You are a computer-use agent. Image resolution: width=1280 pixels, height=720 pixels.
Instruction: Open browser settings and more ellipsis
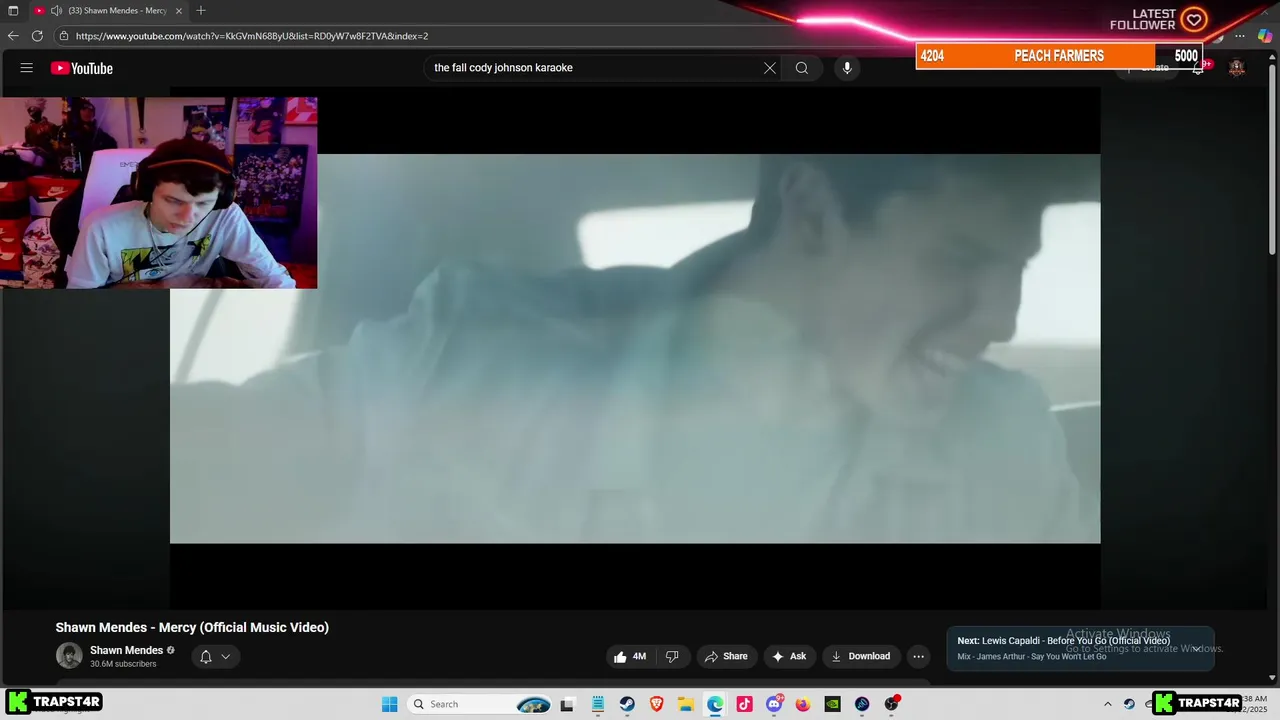point(1241,36)
